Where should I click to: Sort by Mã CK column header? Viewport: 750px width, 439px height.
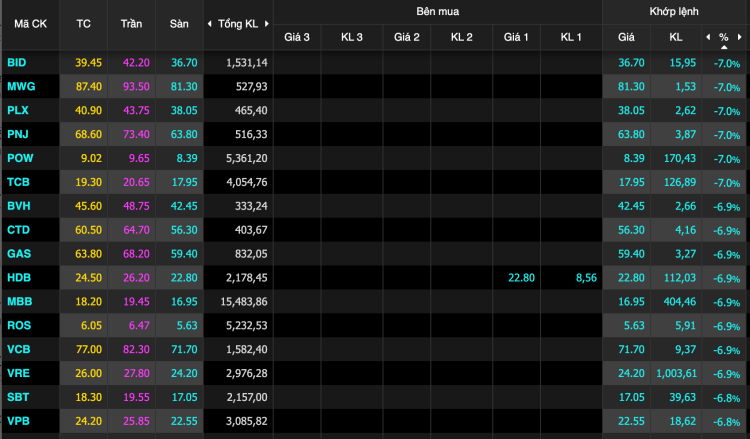pyautogui.click(x=31, y=24)
